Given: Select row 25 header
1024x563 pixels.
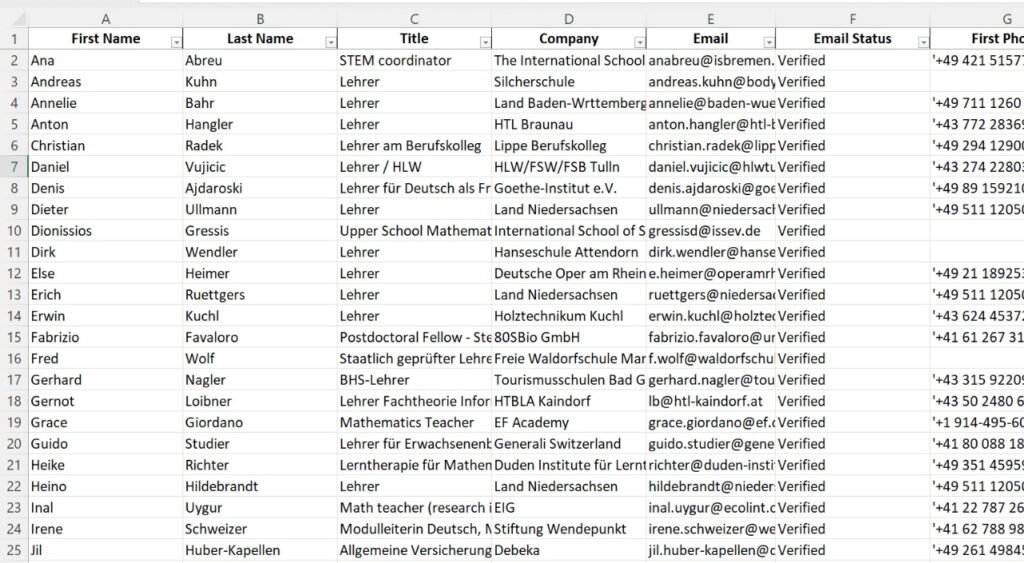Looking at the screenshot, I should tap(14, 550).
